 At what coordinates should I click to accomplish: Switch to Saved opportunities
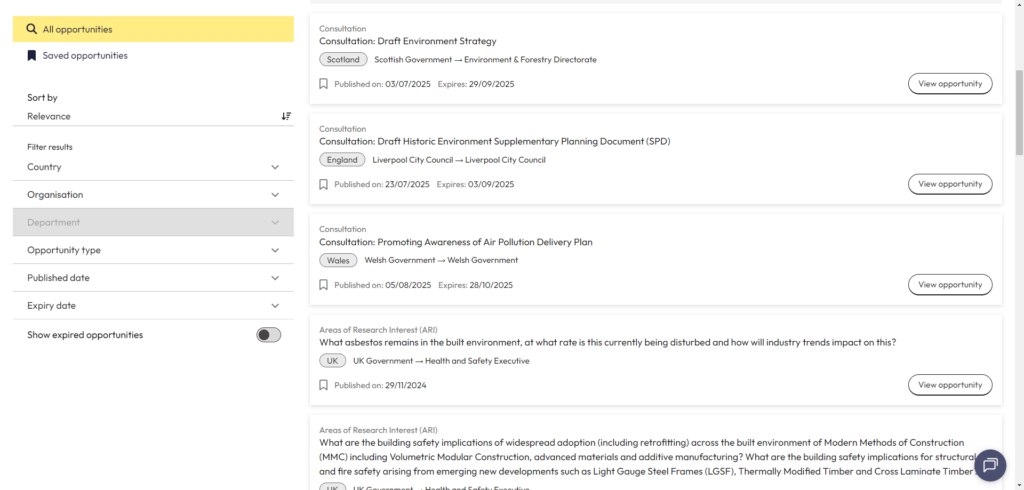pos(85,56)
